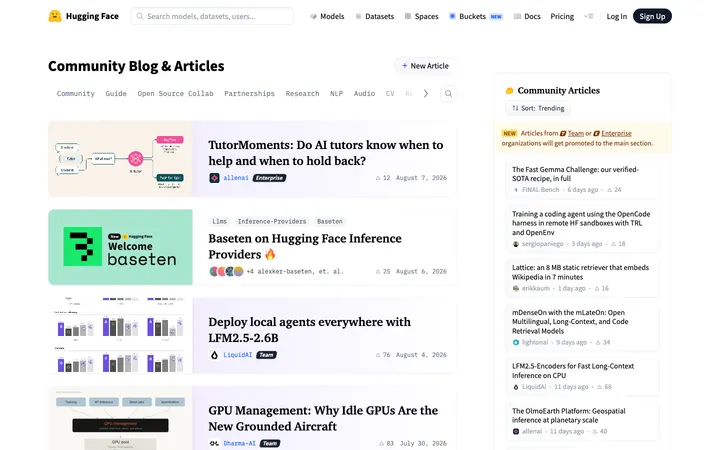Viewport: 720px width, 450px height.
Task: Filter articles by NLP tag
Action: [x=337, y=94]
